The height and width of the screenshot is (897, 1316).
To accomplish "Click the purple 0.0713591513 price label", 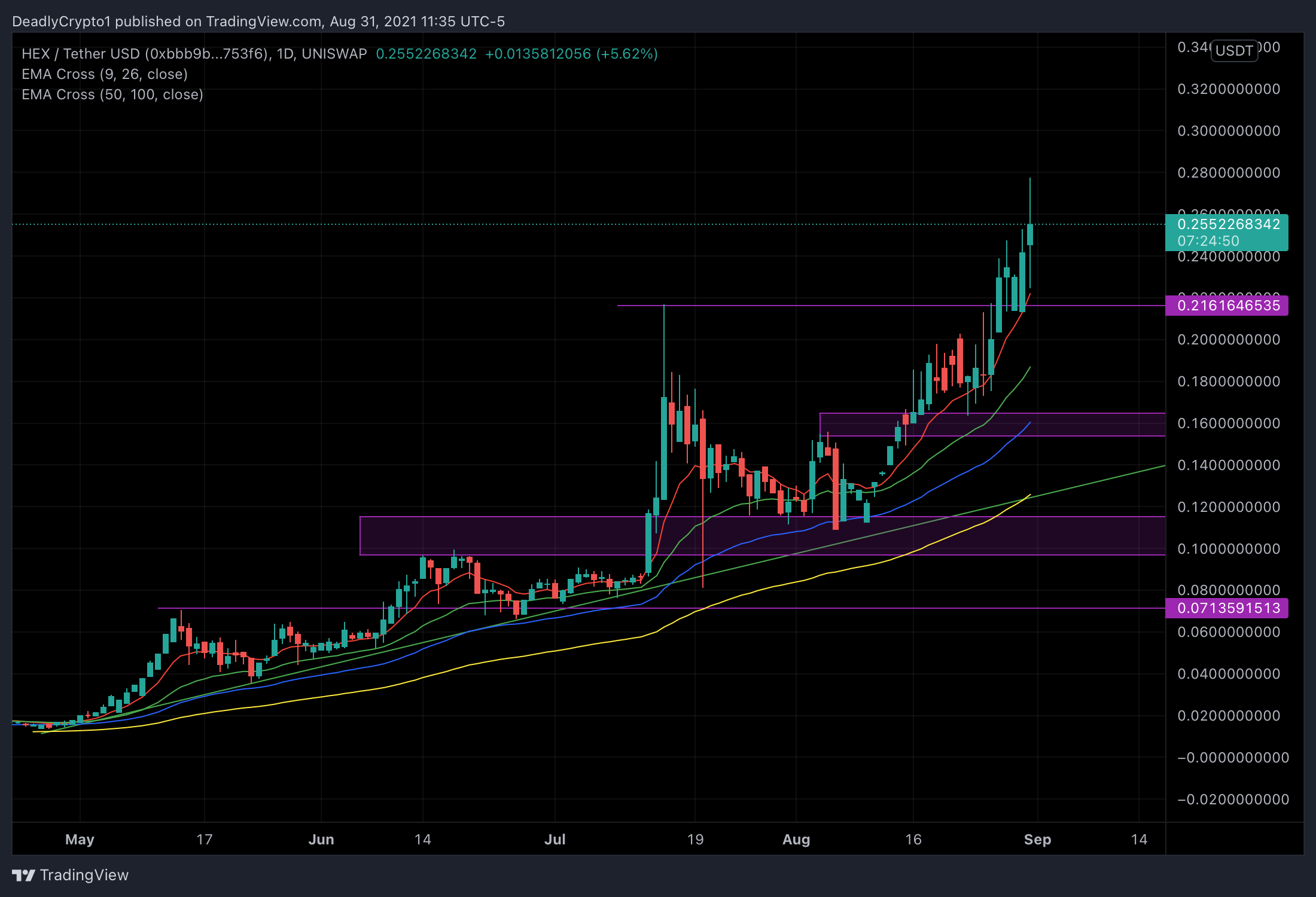I will (1228, 608).
